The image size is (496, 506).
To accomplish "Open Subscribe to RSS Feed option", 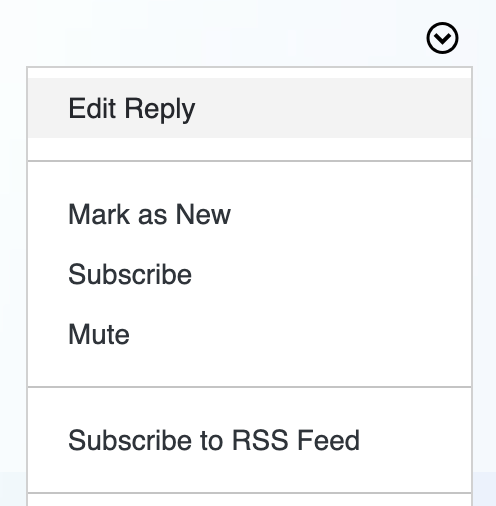I will [249, 440].
